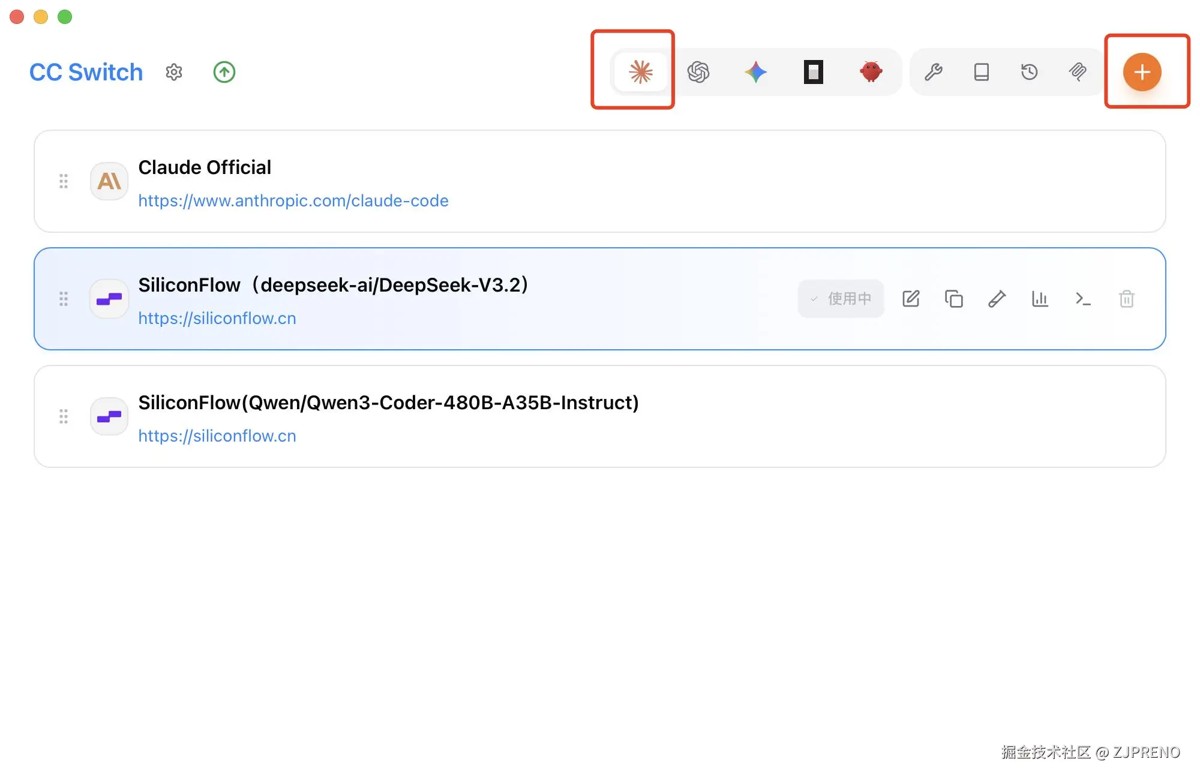Select SiliconFlow(Qwen/Qwen3-Coder-480B-A35B-Instruct) title
Screen dimensions: 1200x780
(x=388, y=402)
